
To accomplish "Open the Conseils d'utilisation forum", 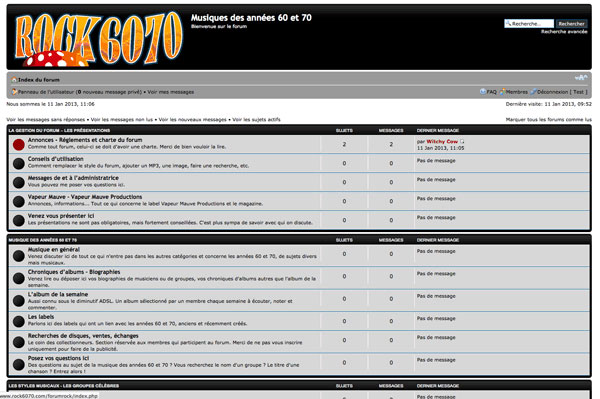I will point(55,159).
